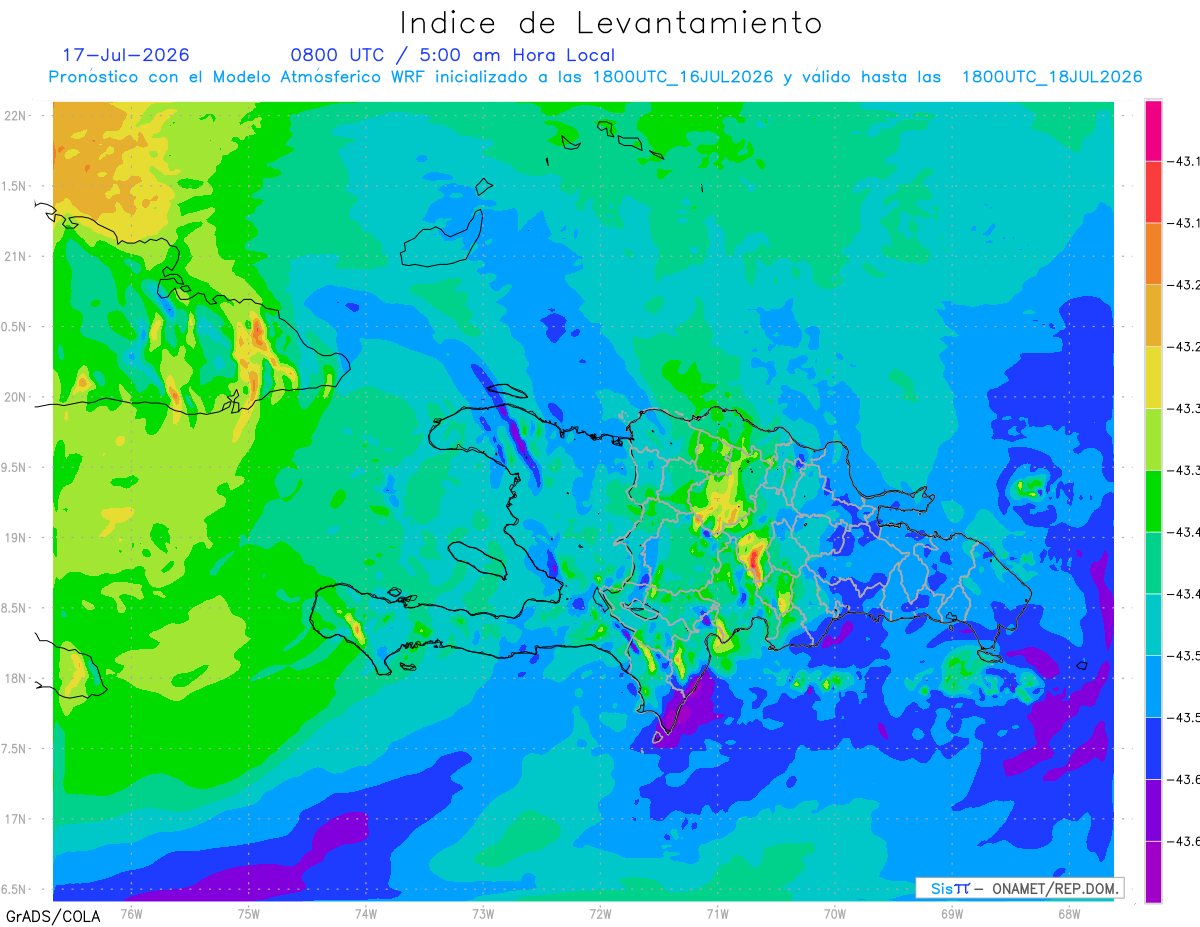Select initialization time '1800UTC_16JUL2026'
1200x927 pixels.
click(682, 77)
